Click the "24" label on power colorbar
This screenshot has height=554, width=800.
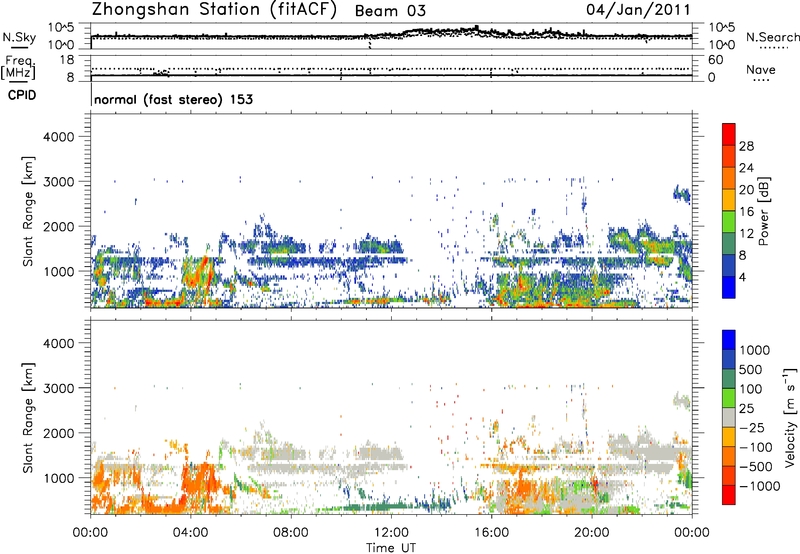tap(746, 168)
